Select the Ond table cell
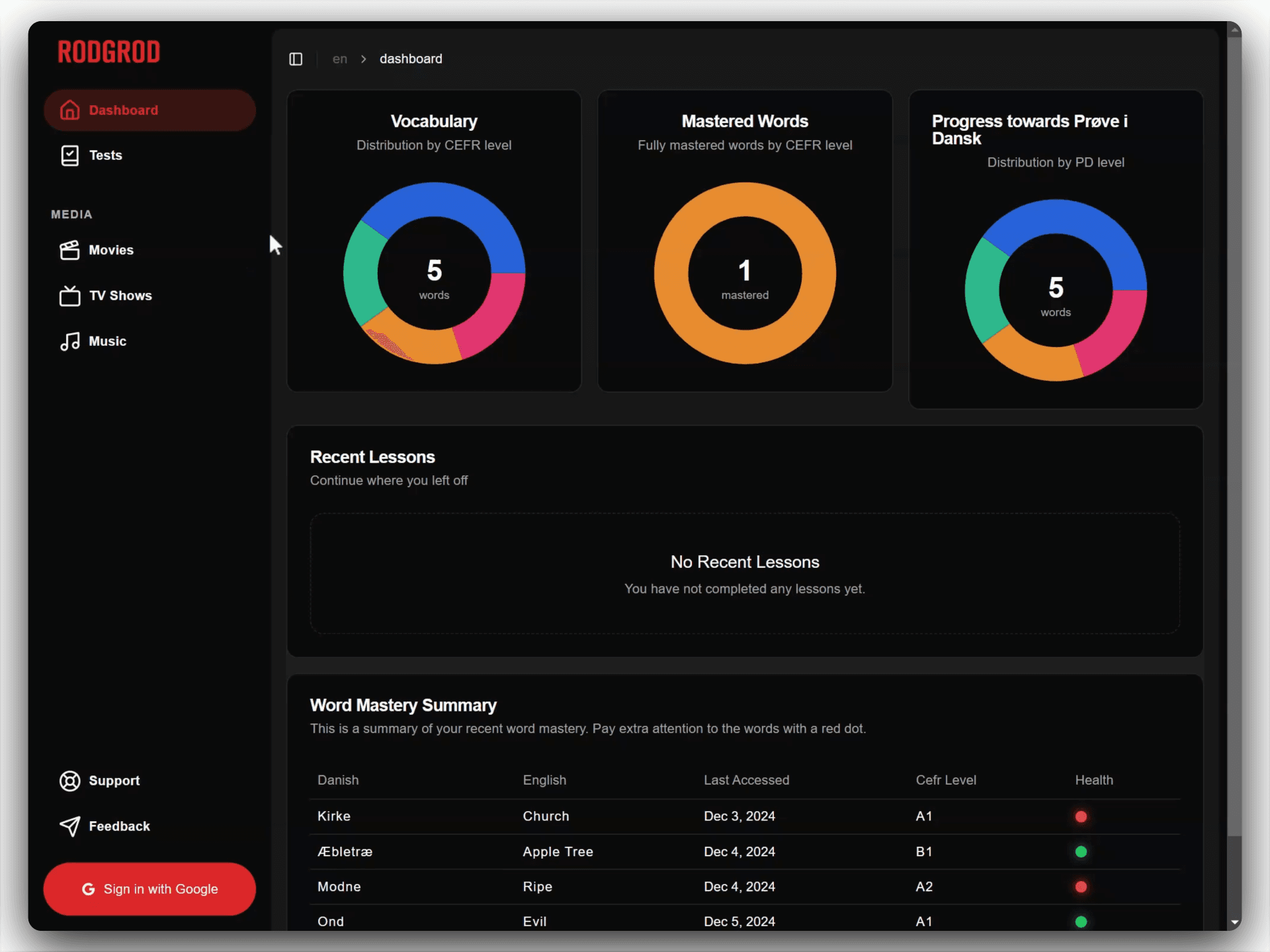This screenshot has width=1270, height=952. click(331, 922)
